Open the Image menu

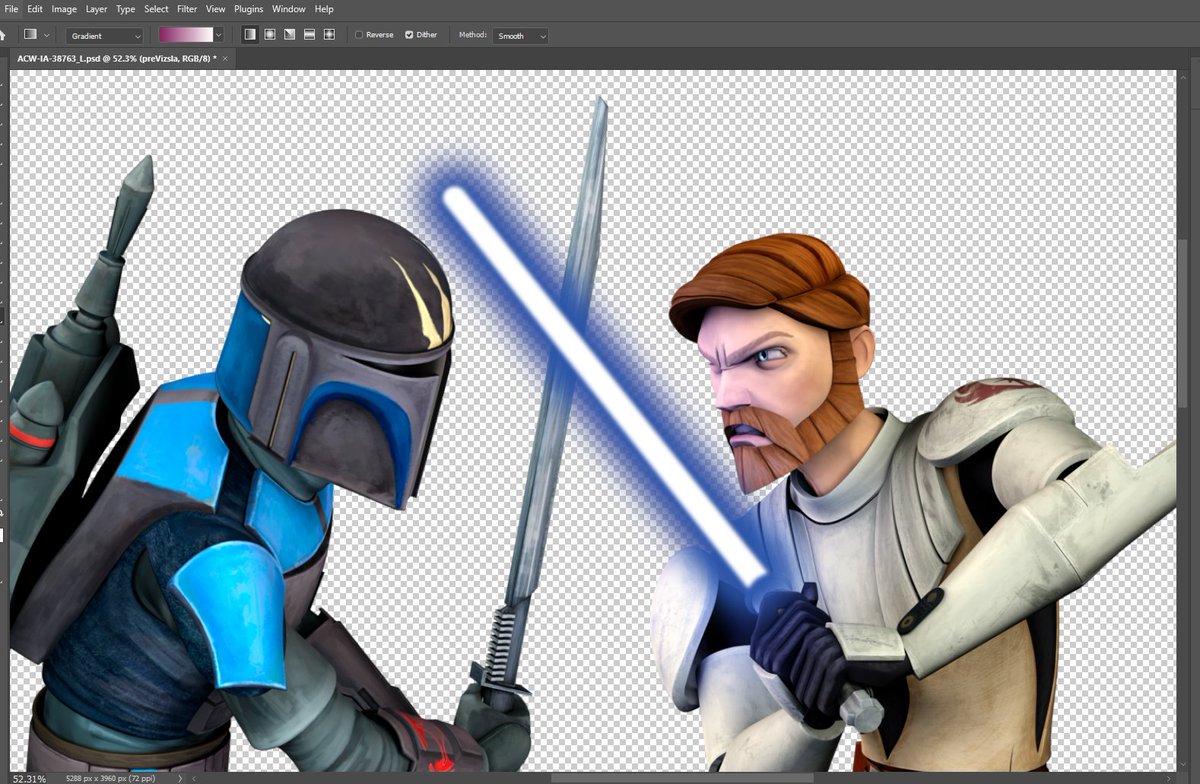pos(64,9)
